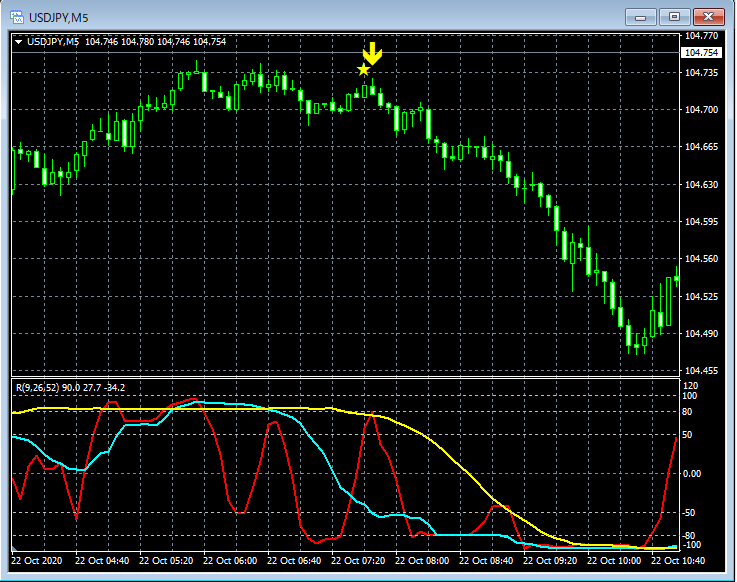Click indicator scale value 50
Image resolution: width=737 pixels, height=582 pixels.
click(x=687, y=434)
